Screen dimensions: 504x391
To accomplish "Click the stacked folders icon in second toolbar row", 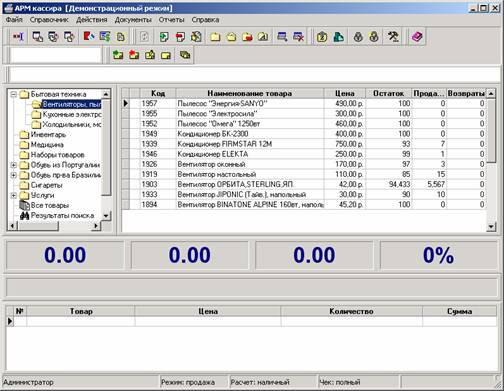I will pos(185,55).
